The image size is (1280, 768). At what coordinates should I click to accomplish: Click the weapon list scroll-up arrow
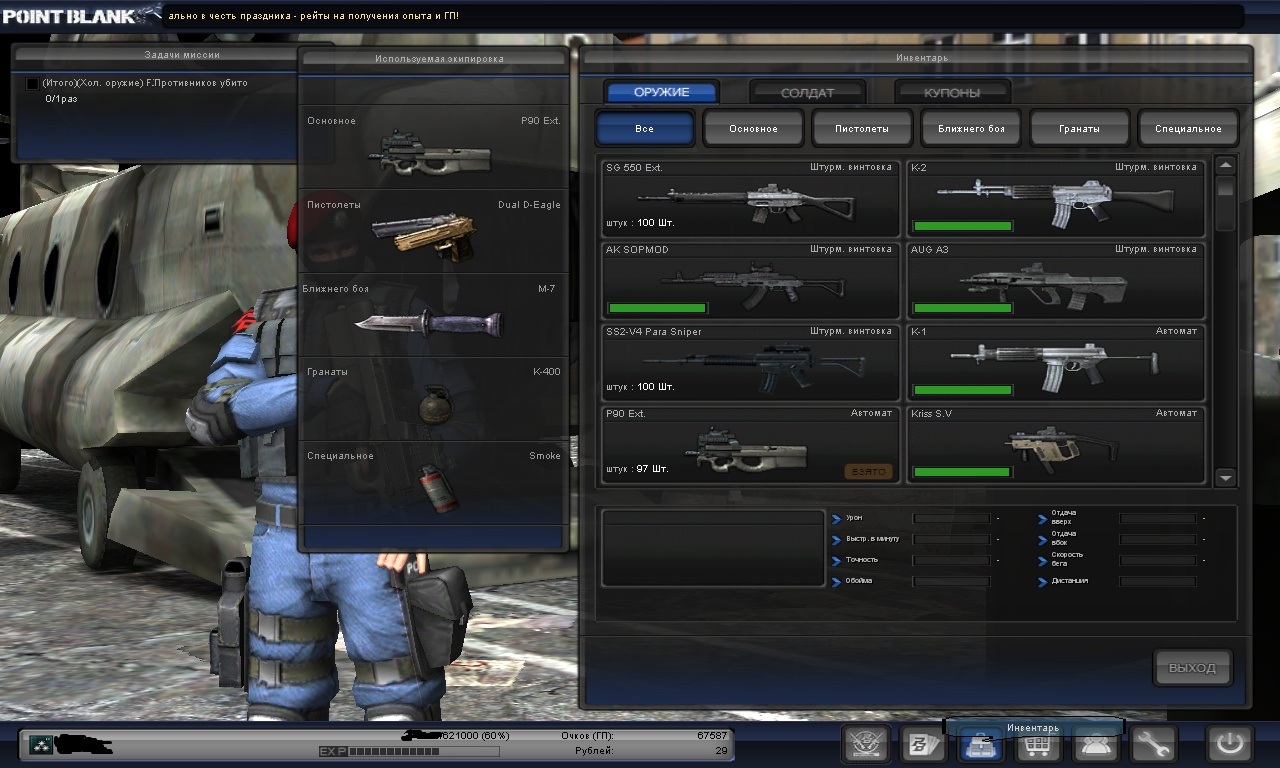1226,165
